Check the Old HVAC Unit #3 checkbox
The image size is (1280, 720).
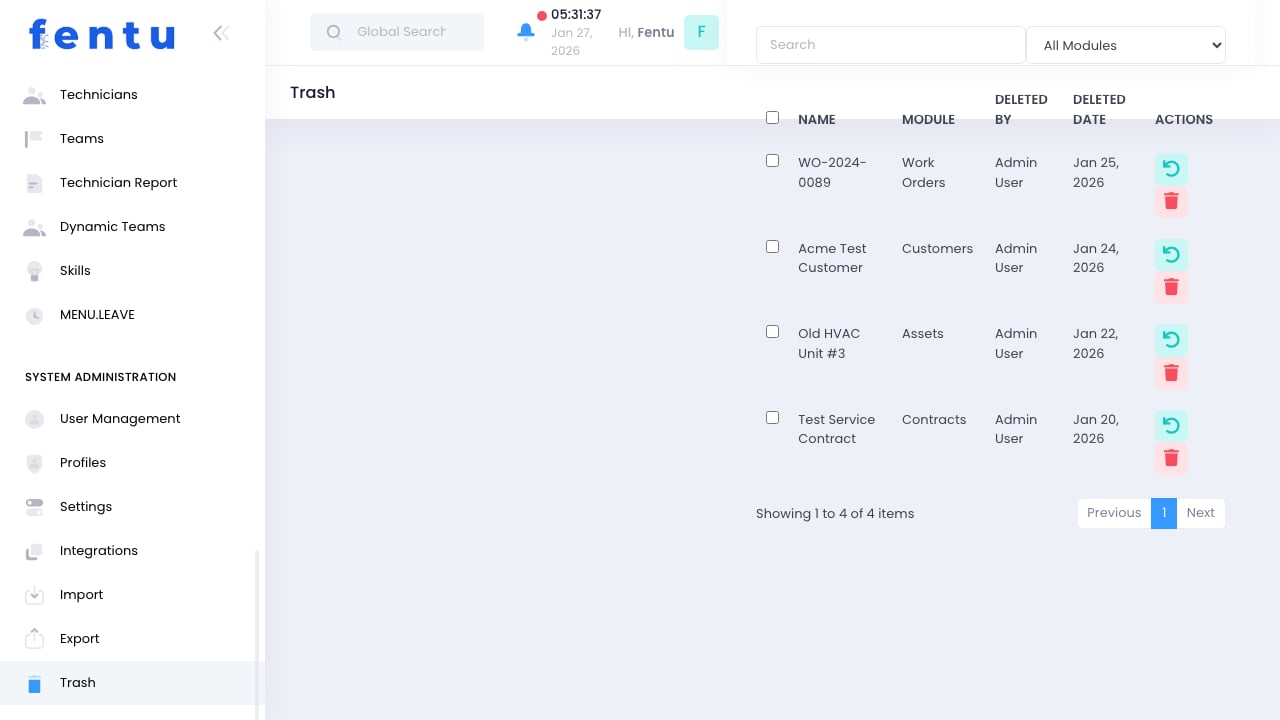tap(772, 332)
